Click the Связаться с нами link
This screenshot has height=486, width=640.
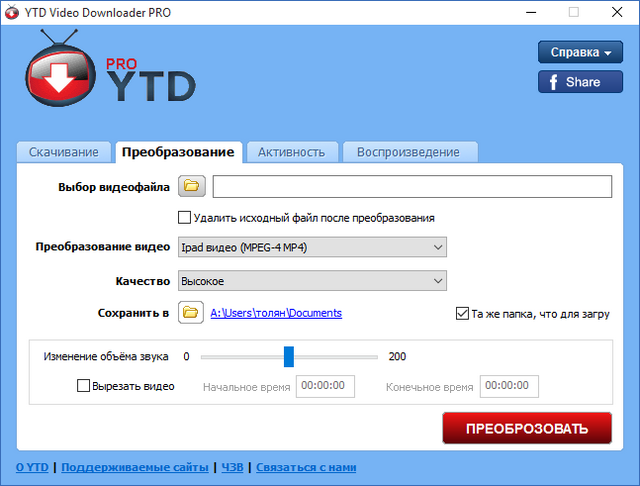306,467
